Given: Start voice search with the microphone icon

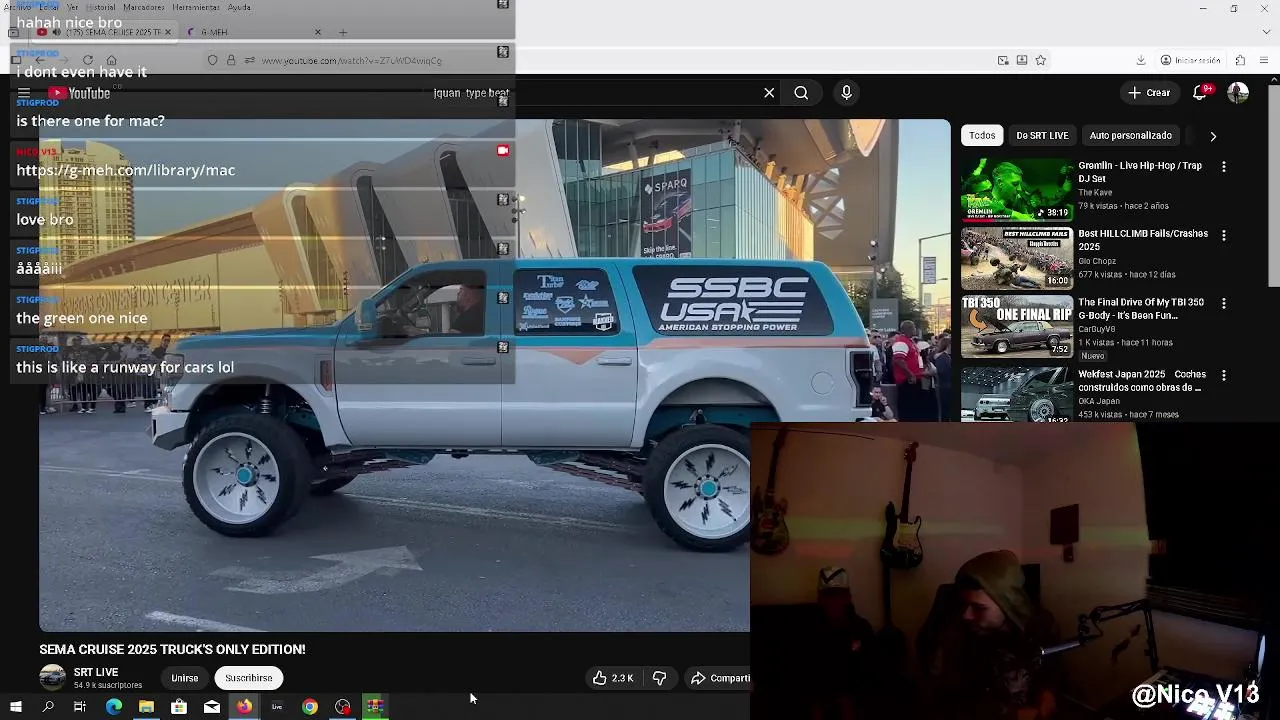Looking at the screenshot, I should pyautogui.click(x=846, y=93).
